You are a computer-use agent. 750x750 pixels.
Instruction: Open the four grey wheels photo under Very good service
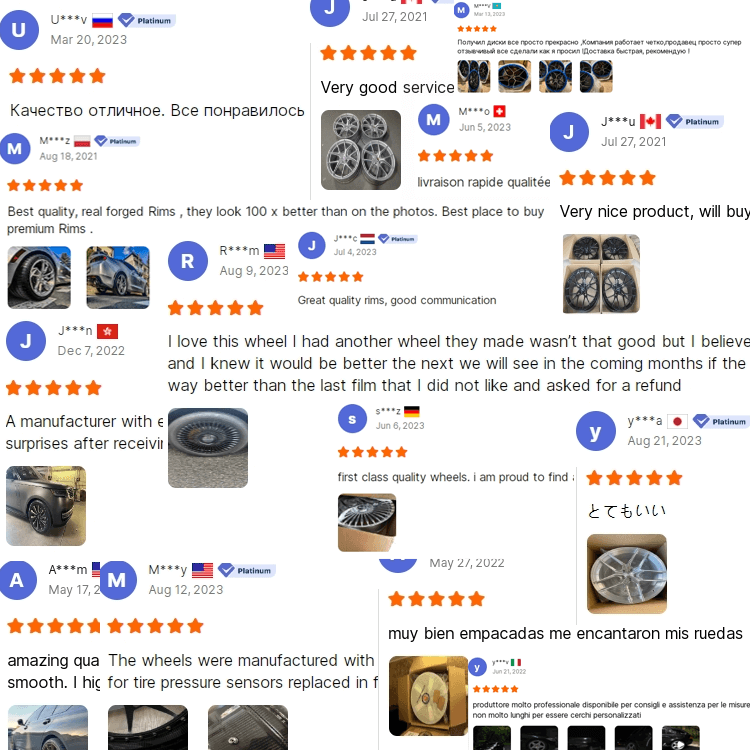(361, 150)
